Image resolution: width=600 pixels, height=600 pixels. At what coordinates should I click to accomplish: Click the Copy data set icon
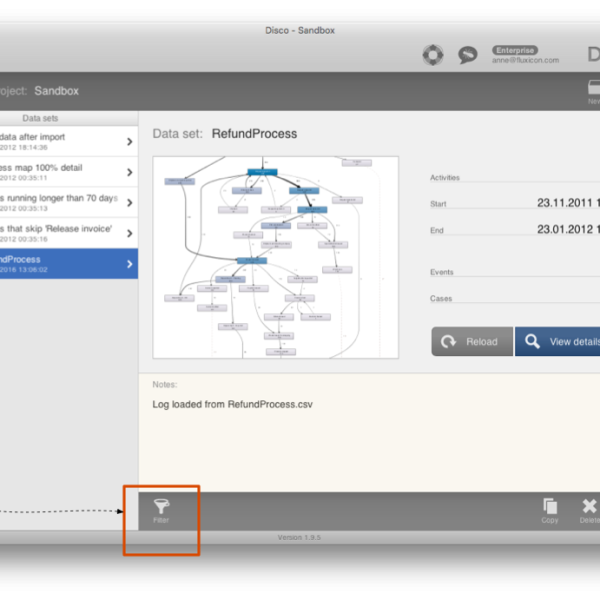point(550,507)
